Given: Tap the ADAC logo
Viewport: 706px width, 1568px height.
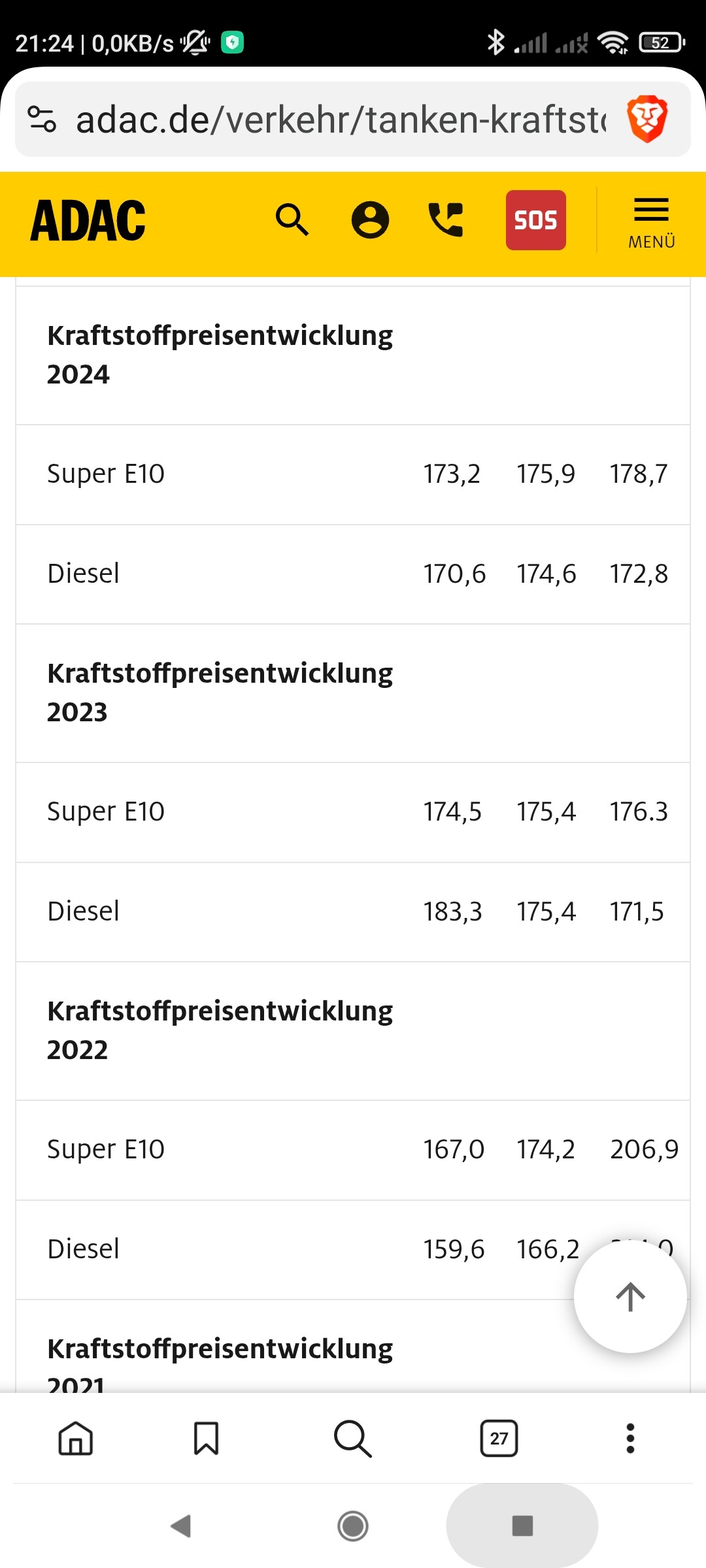Looking at the screenshot, I should tap(88, 221).
